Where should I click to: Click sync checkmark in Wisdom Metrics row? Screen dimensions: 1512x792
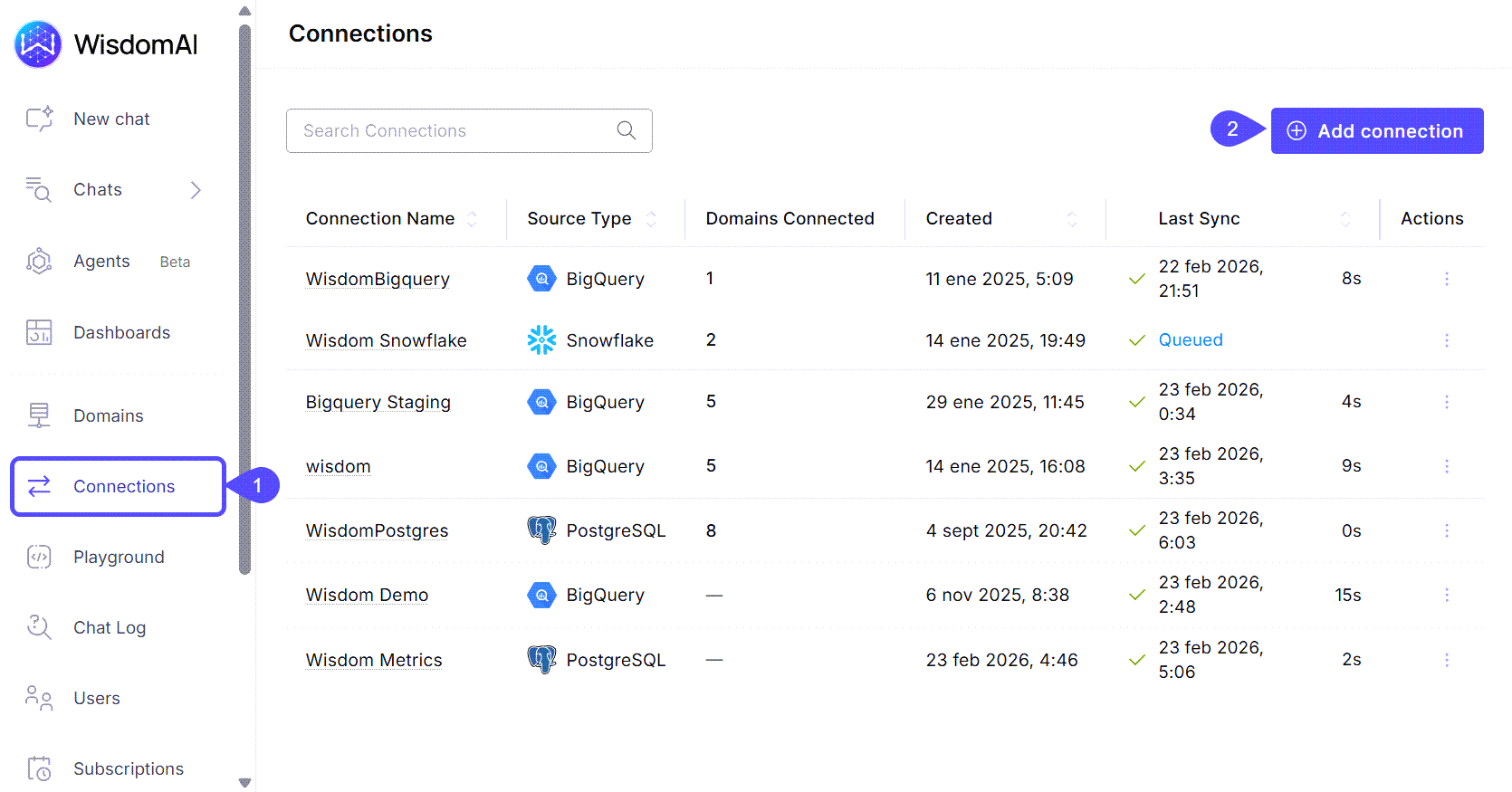1137,660
